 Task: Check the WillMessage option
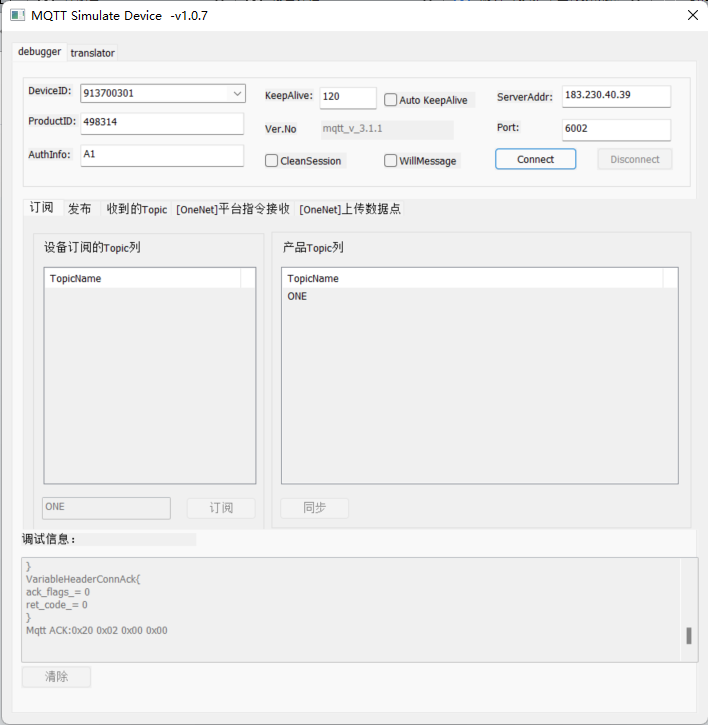(390, 160)
